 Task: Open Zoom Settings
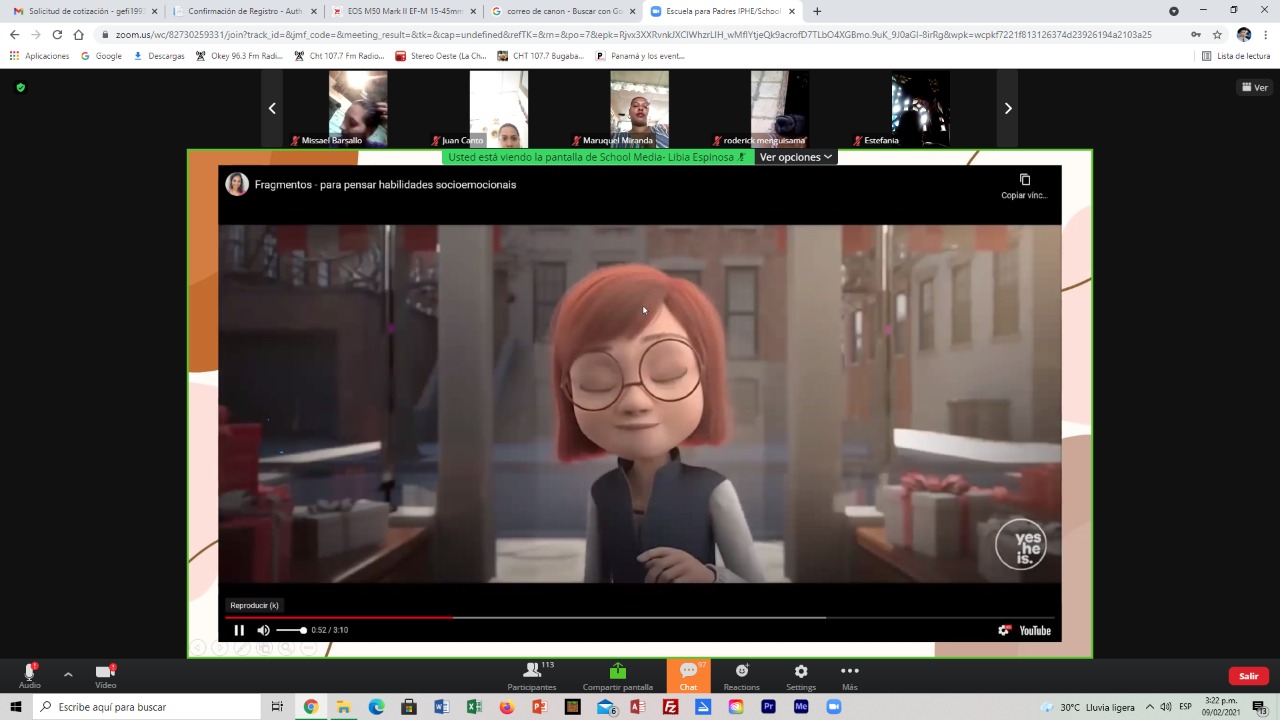coord(801,676)
